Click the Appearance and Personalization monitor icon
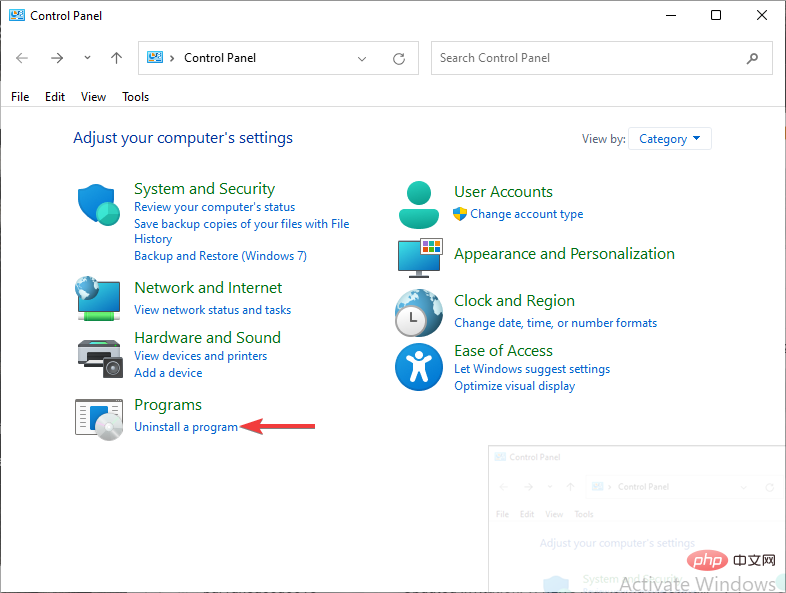 click(x=420, y=258)
